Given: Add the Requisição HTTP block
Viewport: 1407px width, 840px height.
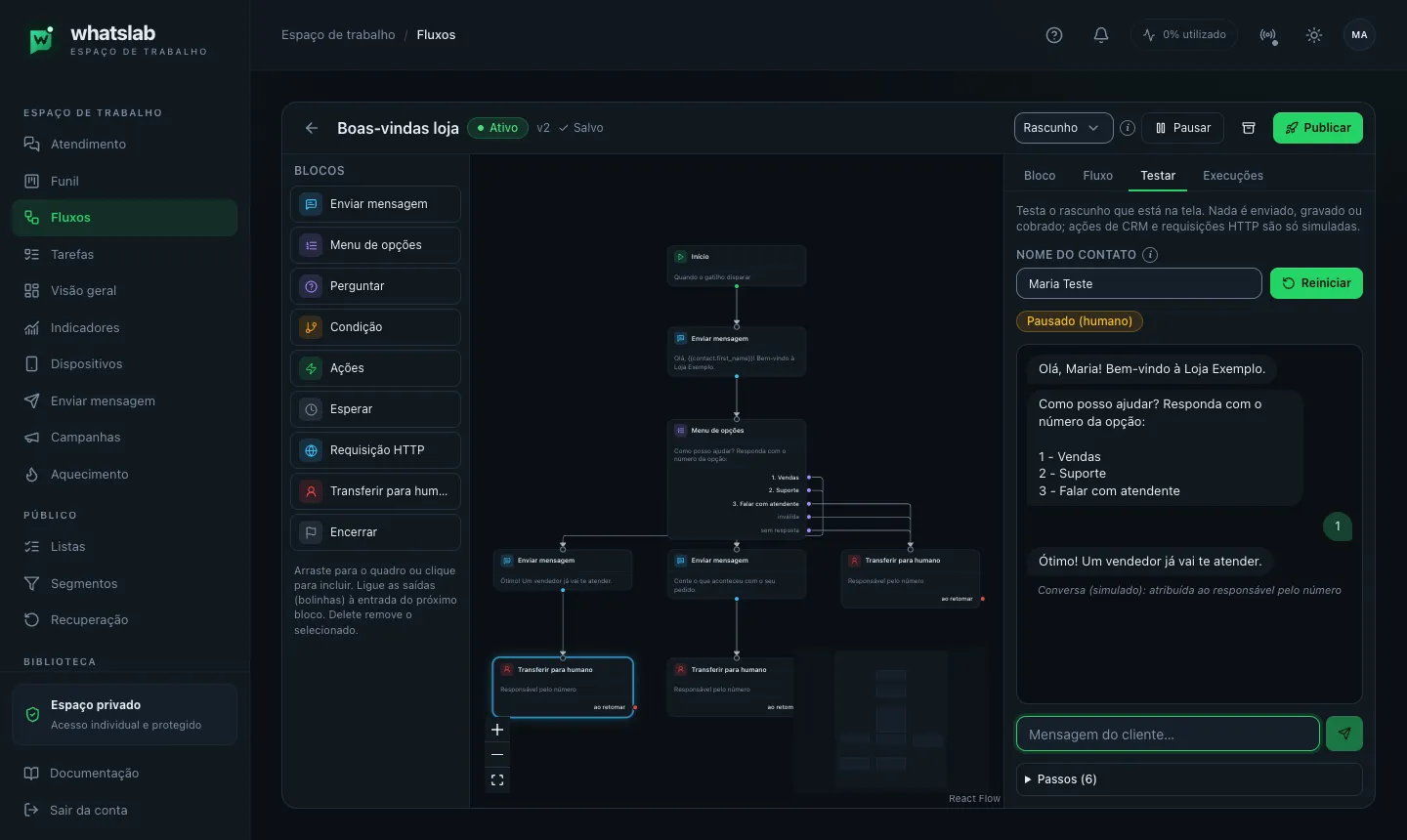Looking at the screenshot, I should [x=375, y=450].
